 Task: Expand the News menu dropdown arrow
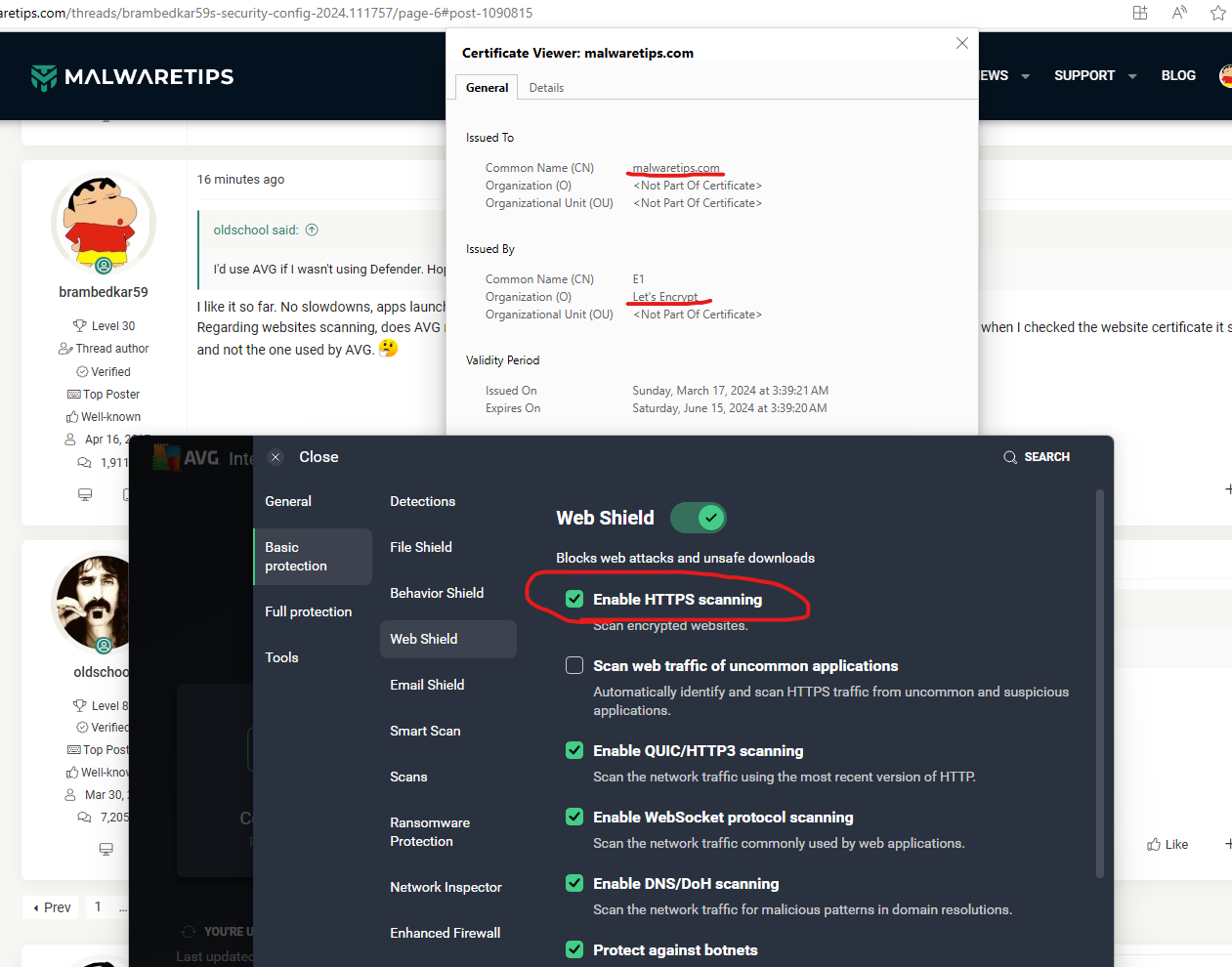[x=1025, y=76]
